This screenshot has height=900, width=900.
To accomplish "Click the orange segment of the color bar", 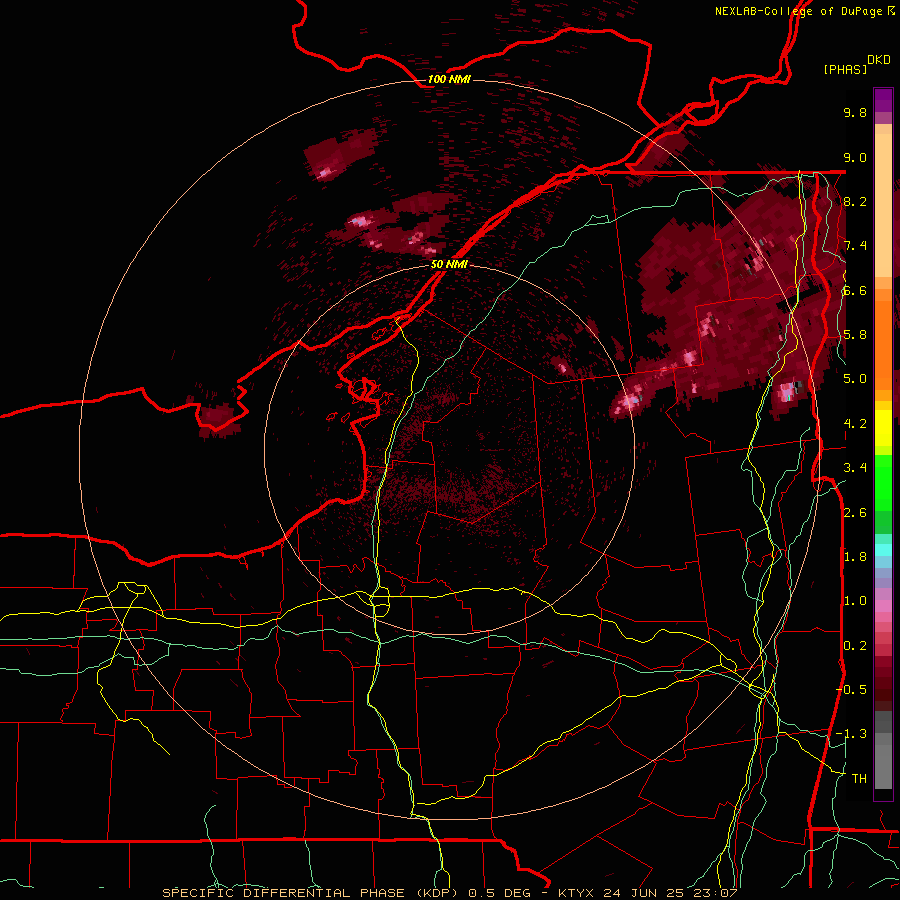I will coord(883,344).
